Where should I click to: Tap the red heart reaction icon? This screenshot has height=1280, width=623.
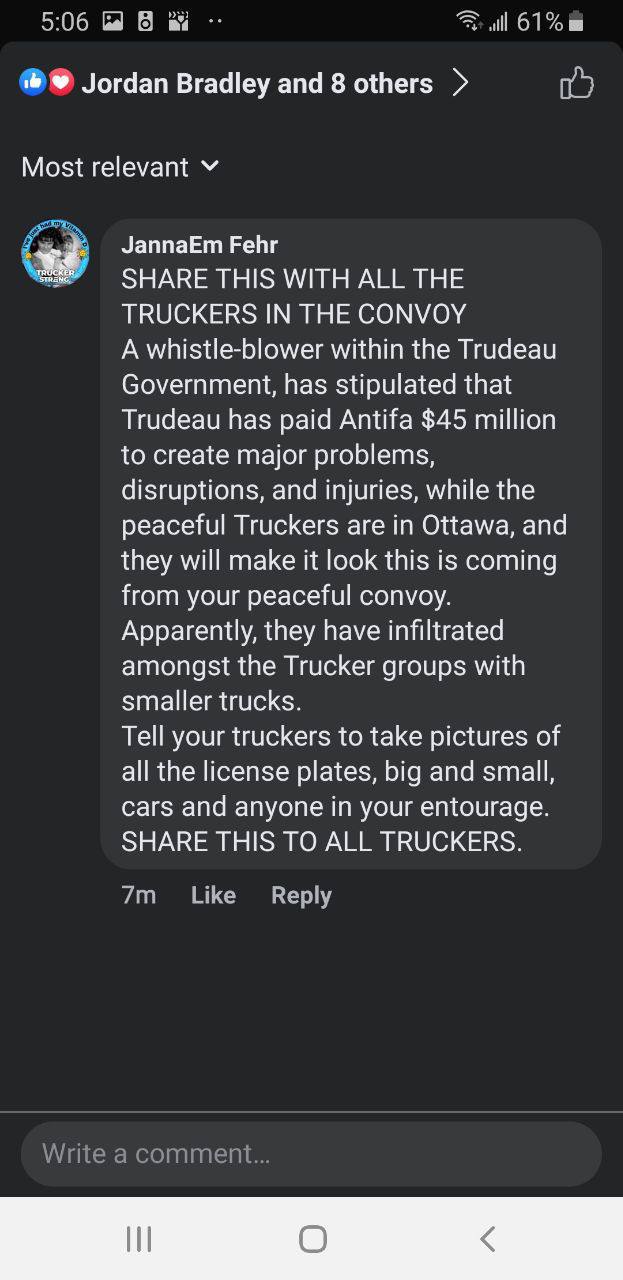point(61,83)
